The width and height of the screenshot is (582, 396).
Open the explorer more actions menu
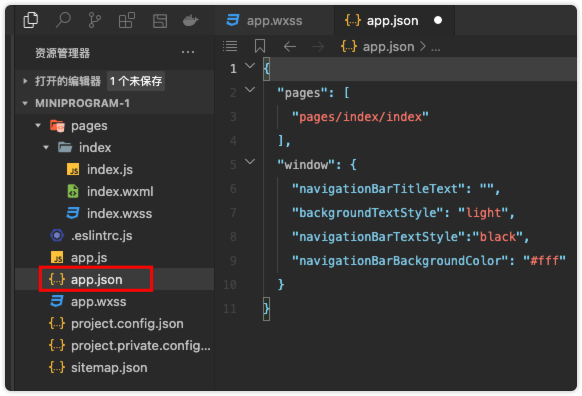[188, 52]
